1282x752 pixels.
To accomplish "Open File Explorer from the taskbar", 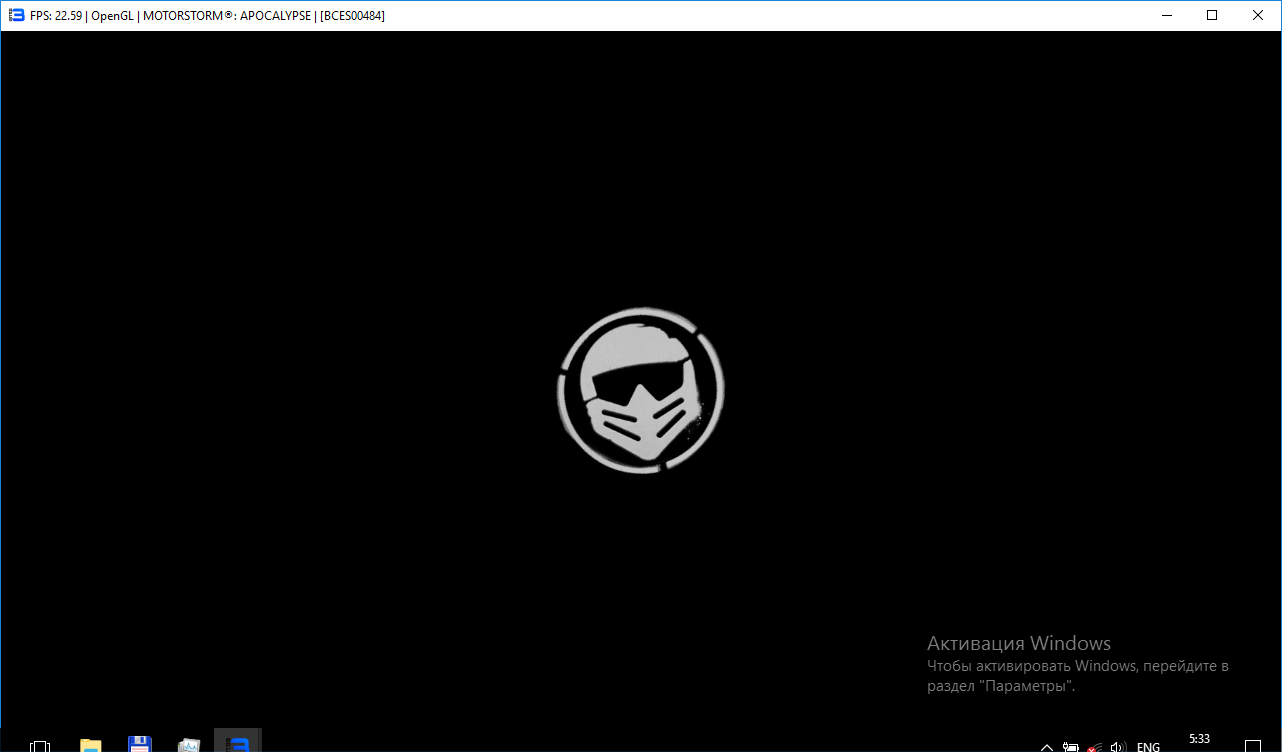I will [91, 745].
